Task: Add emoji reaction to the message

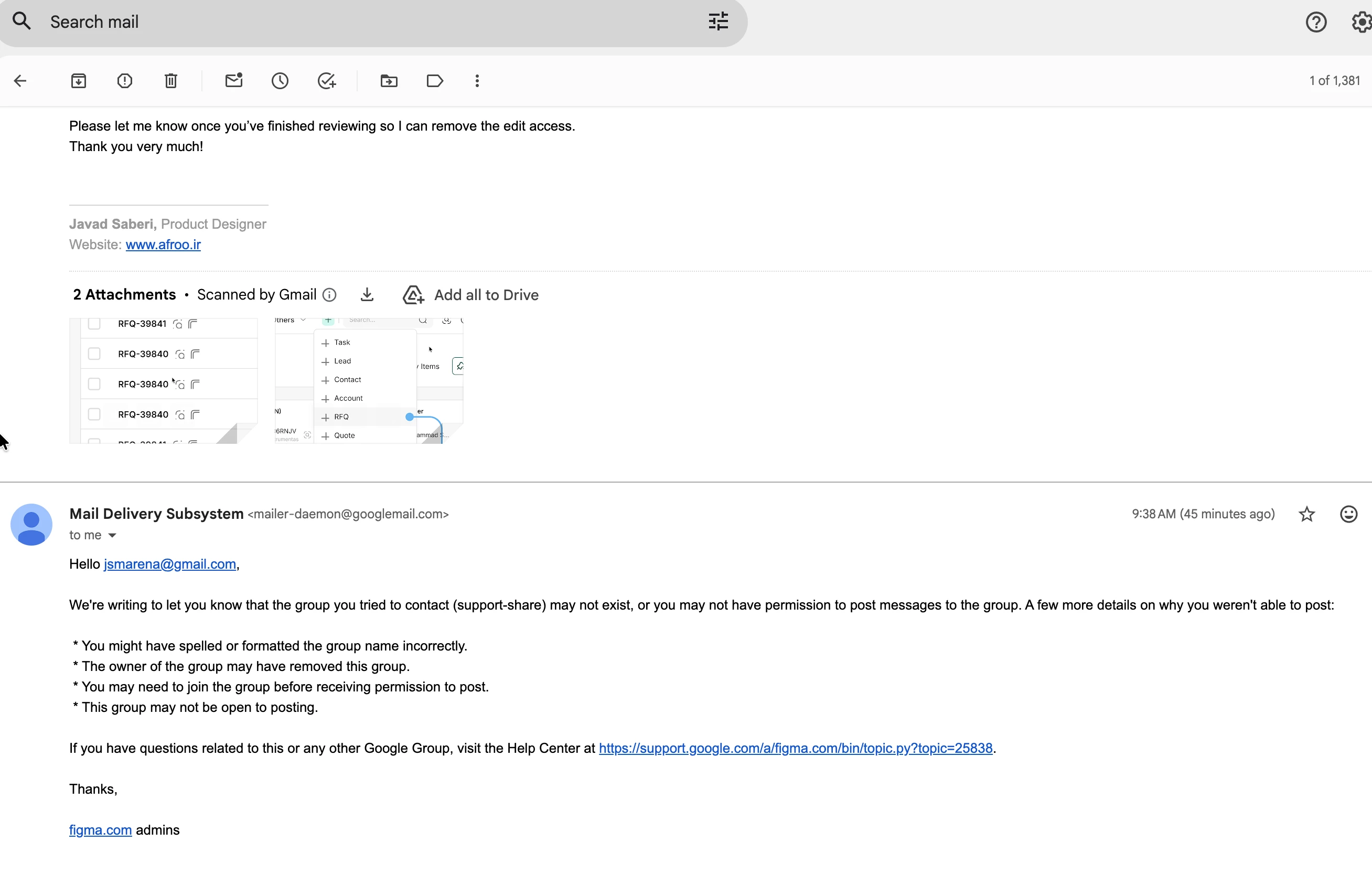Action: coord(1348,514)
